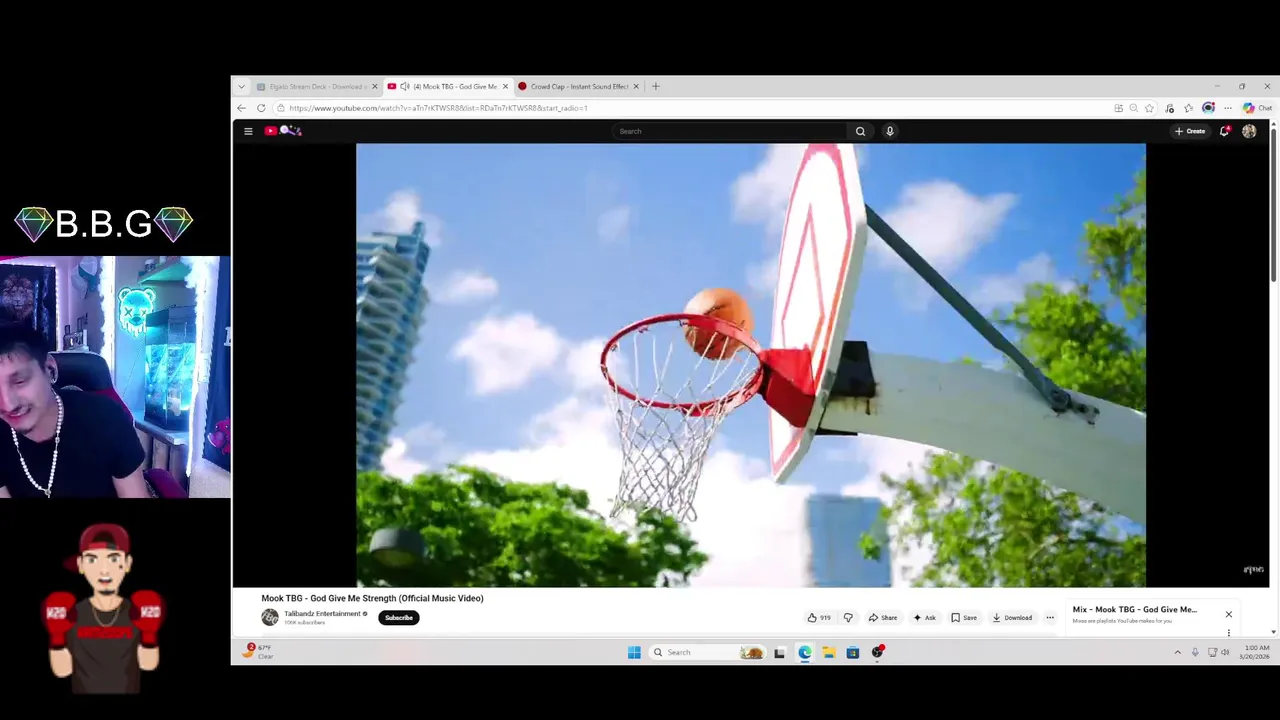
Task: Click the video player to pause
Action: [x=751, y=365]
